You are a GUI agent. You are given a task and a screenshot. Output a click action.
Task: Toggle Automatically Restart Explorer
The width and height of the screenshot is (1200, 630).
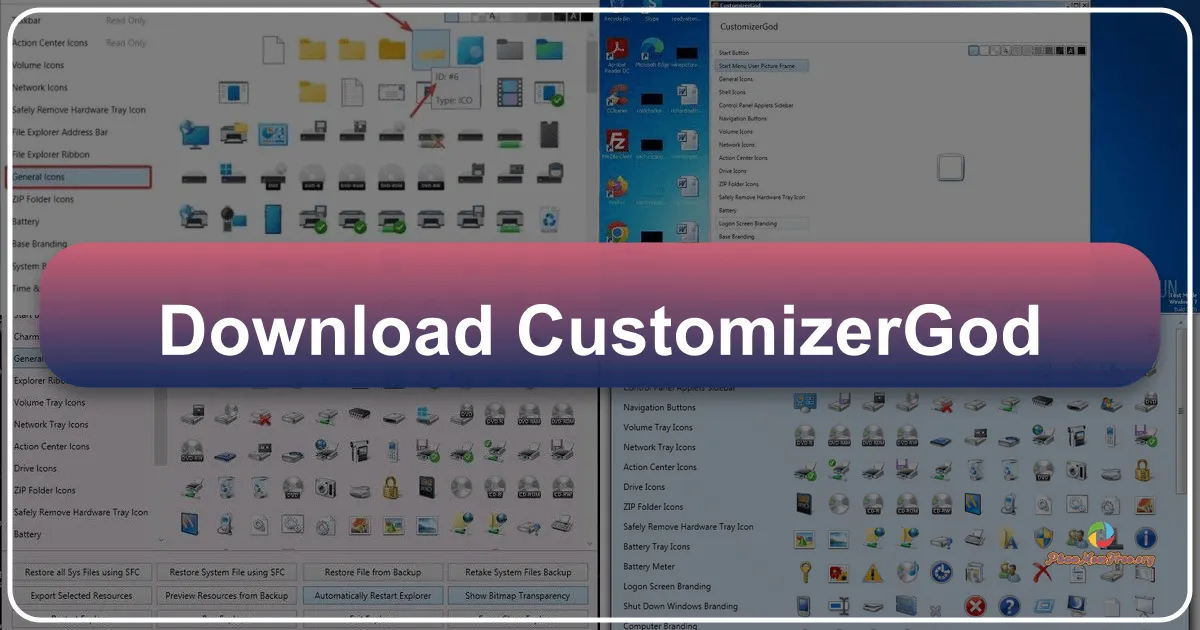[x=373, y=595]
